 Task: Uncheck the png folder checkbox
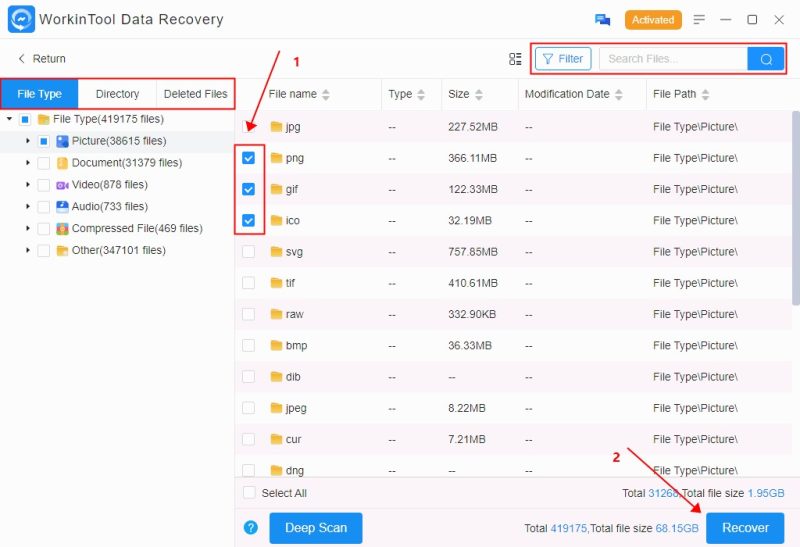[248, 158]
